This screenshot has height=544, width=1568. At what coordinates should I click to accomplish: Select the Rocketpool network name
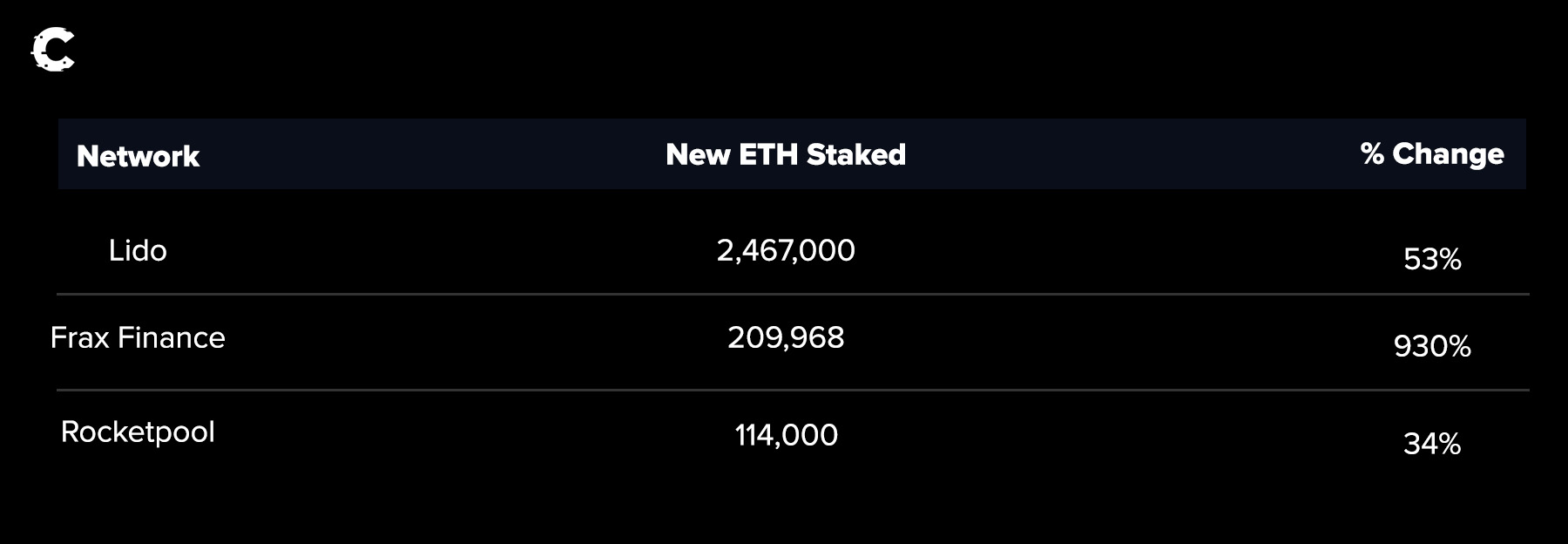[138, 432]
